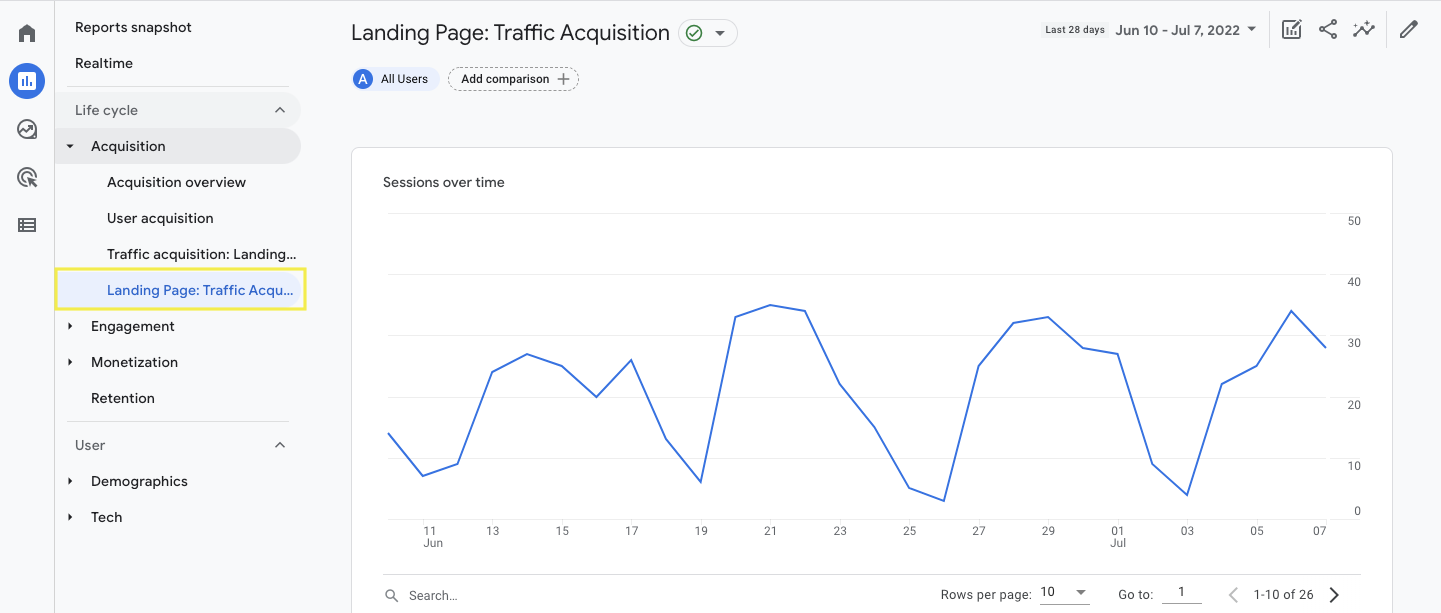Expand the Engagement menu item
Image resolution: width=1441 pixels, height=613 pixels.
[x=133, y=326]
